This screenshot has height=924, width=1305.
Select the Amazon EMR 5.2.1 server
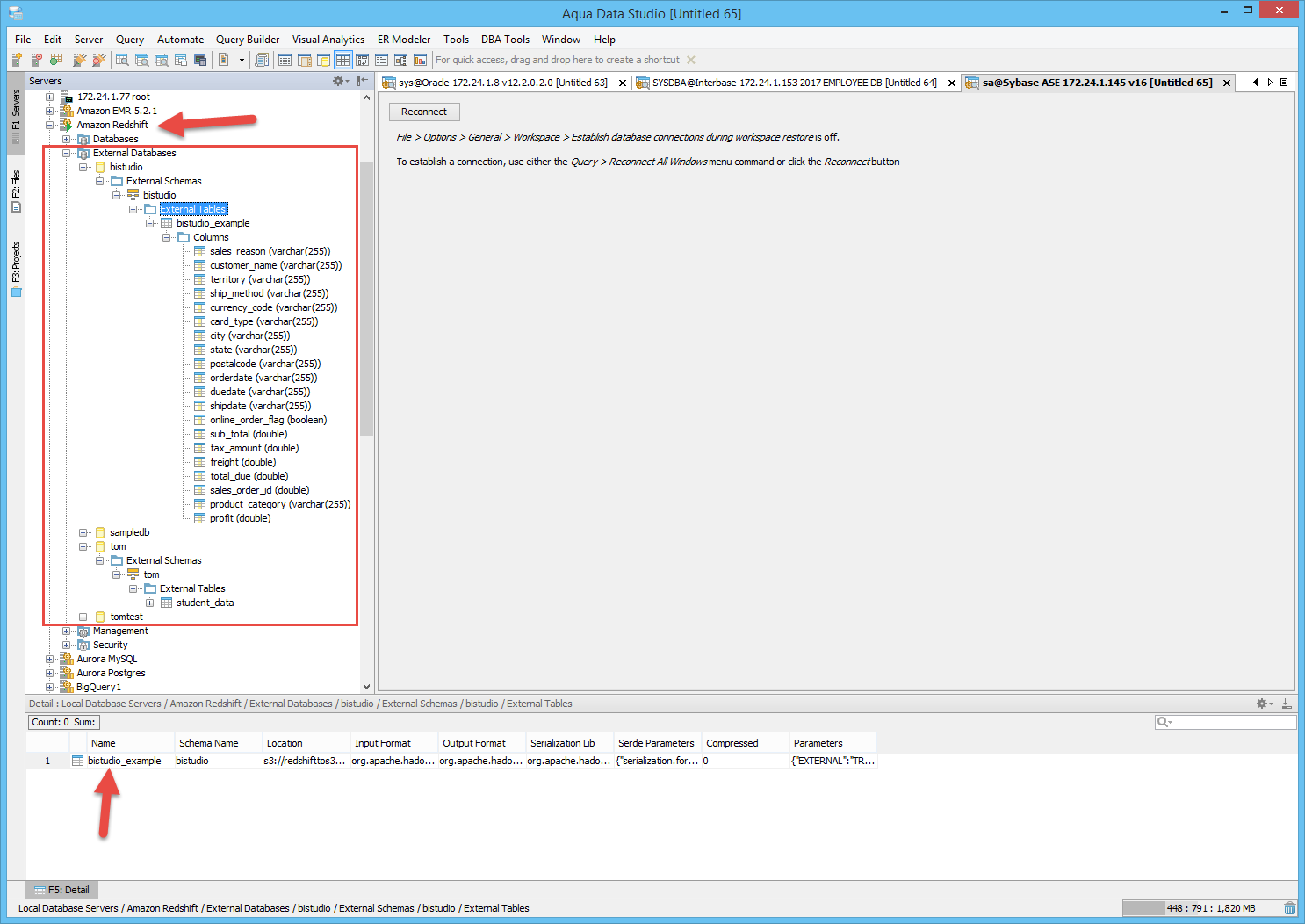point(117,111)
